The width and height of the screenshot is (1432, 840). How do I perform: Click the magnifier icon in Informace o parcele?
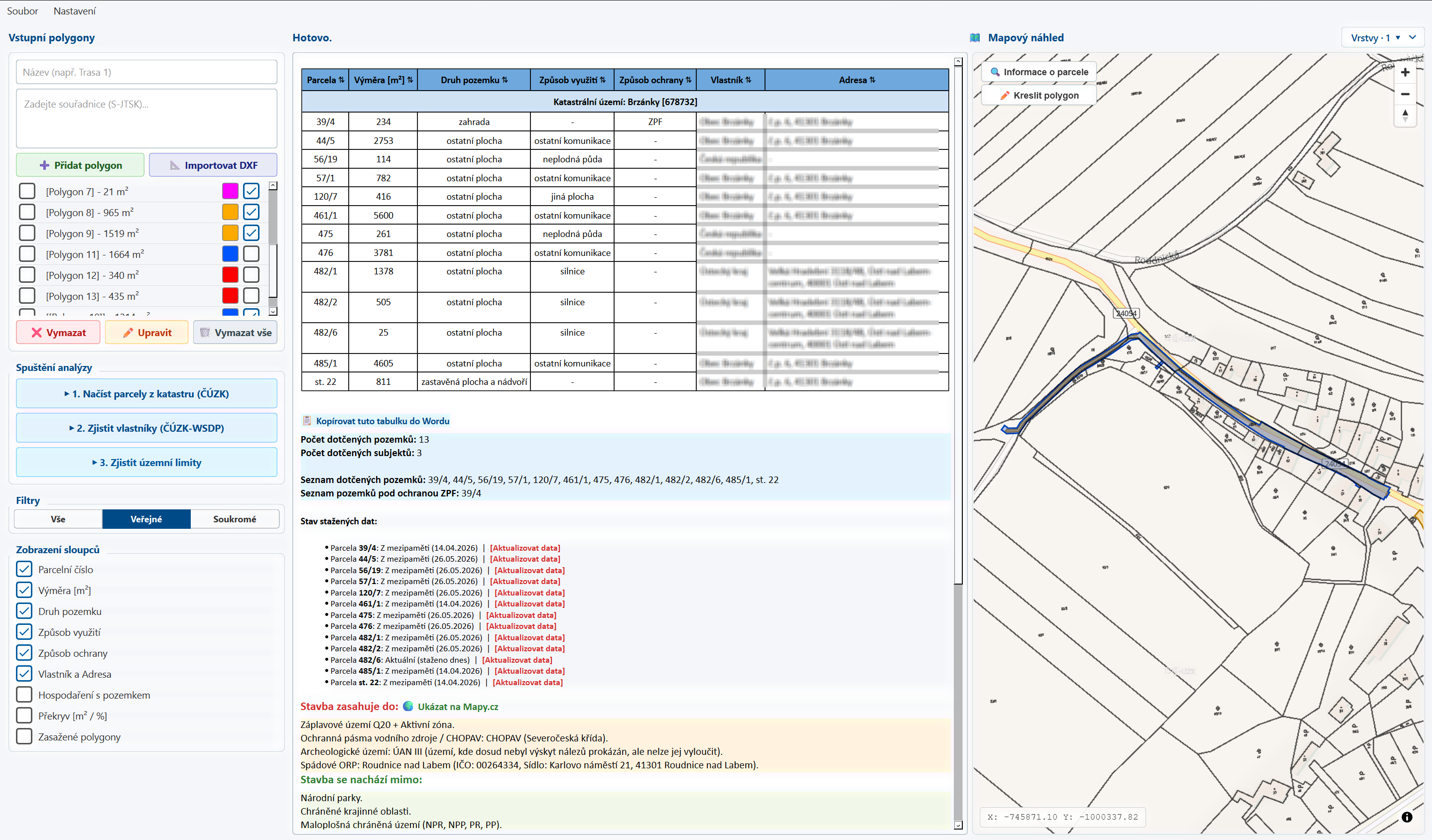pos(995,72)
